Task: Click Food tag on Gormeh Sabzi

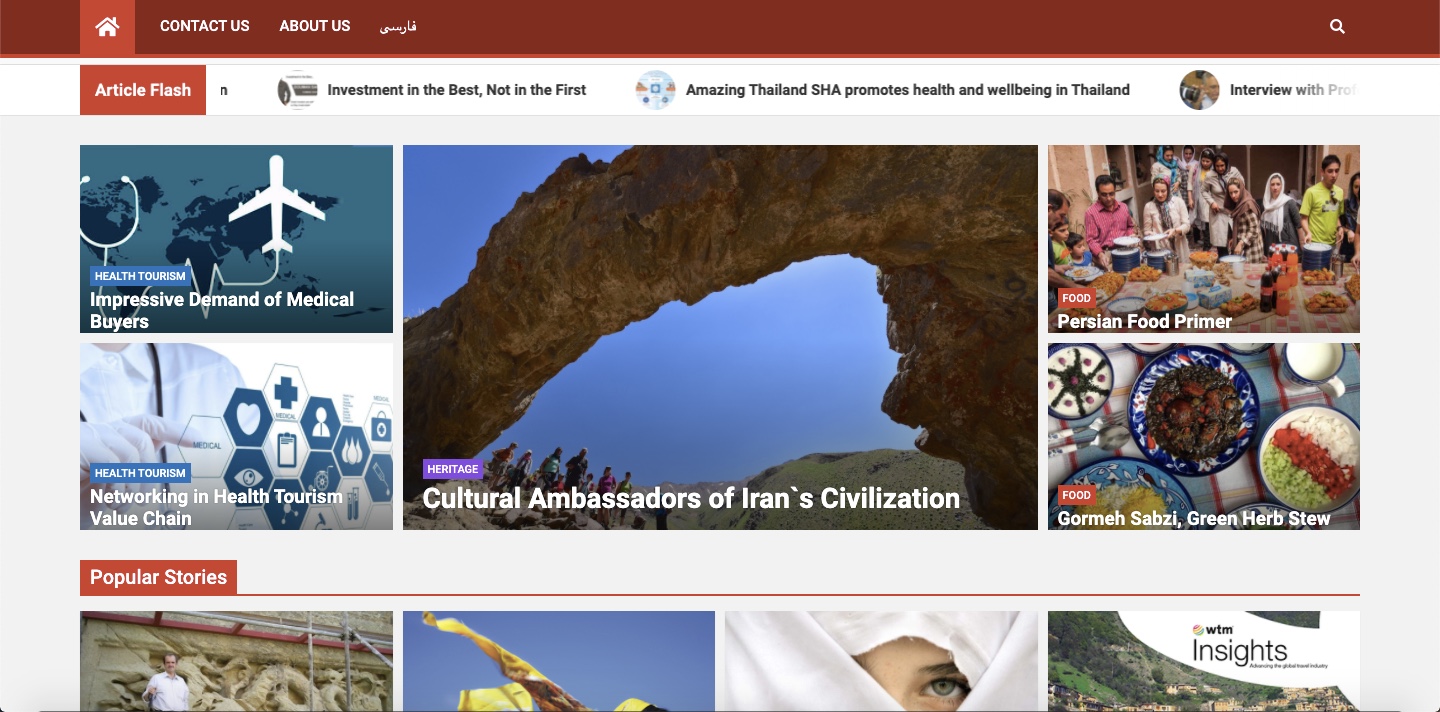Action: pyautogui.click(x=1076, y=495)
